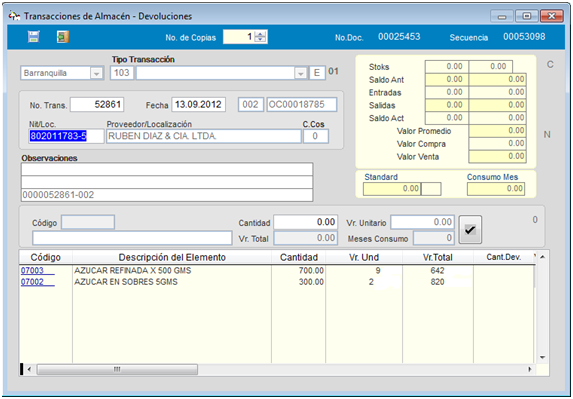Screen dimensions: 573x399
Task: Click the first Stoks value field
Action: click(x=447, y=66)
